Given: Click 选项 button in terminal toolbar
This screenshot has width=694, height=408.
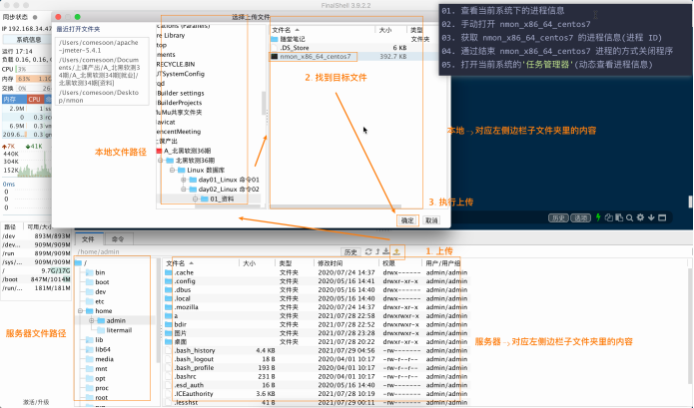Looking at the screenshot, I should 580,218.
